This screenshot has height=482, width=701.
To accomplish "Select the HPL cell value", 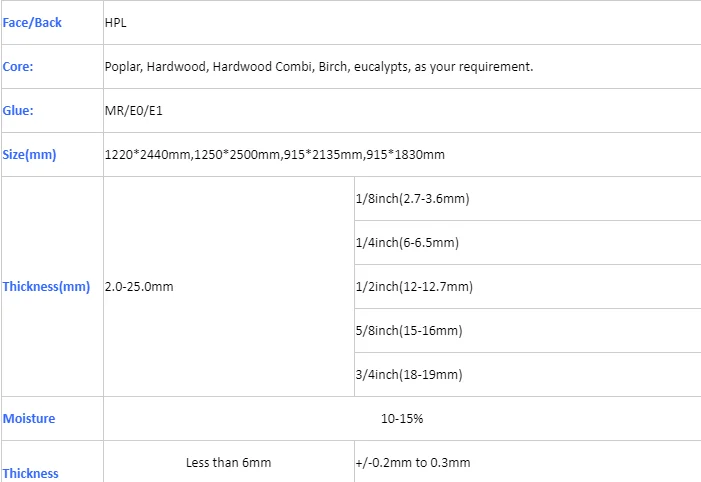I will pyautogui.click(x=117, y=23).
